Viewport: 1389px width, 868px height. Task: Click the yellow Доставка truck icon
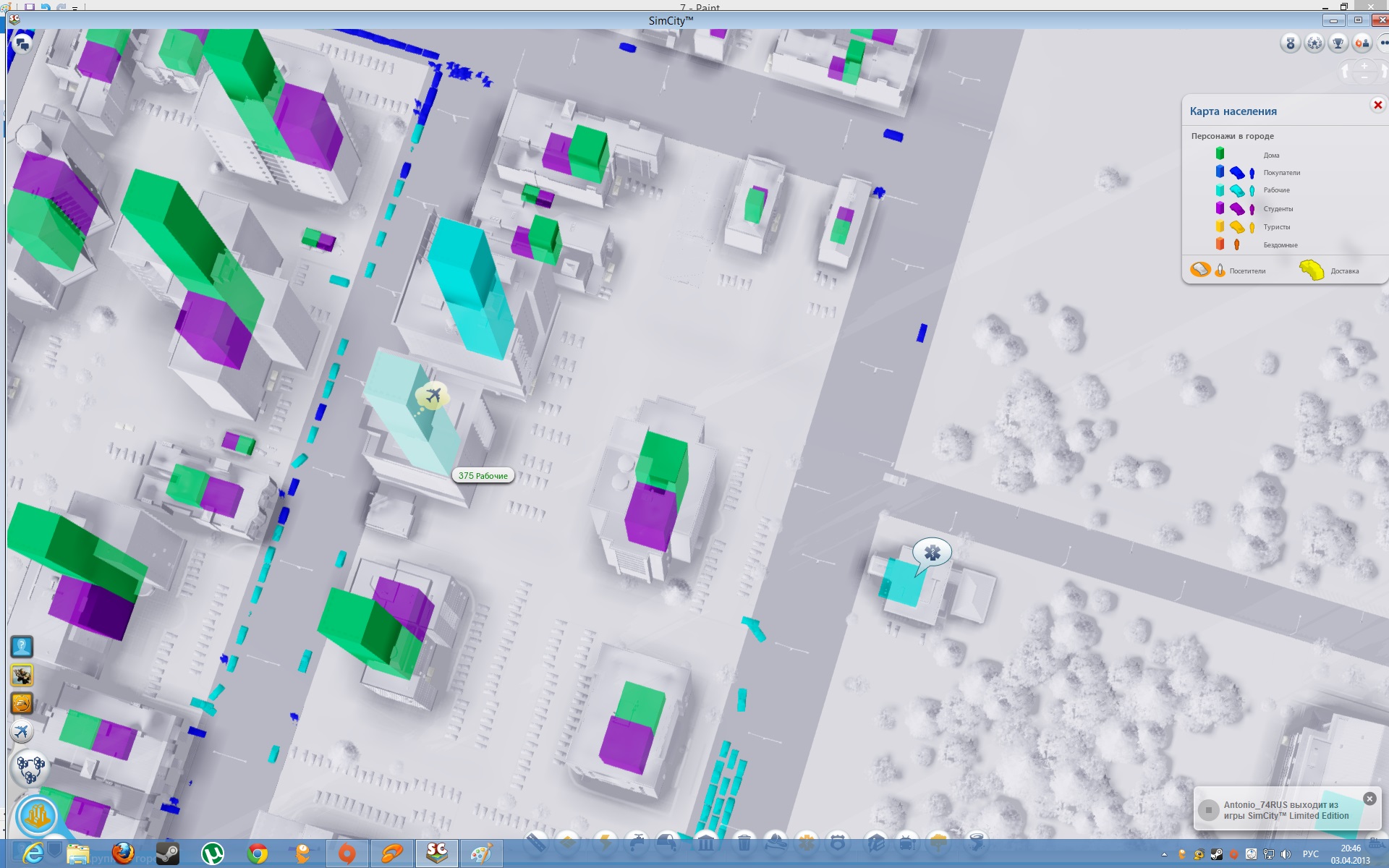point(1312,270)
